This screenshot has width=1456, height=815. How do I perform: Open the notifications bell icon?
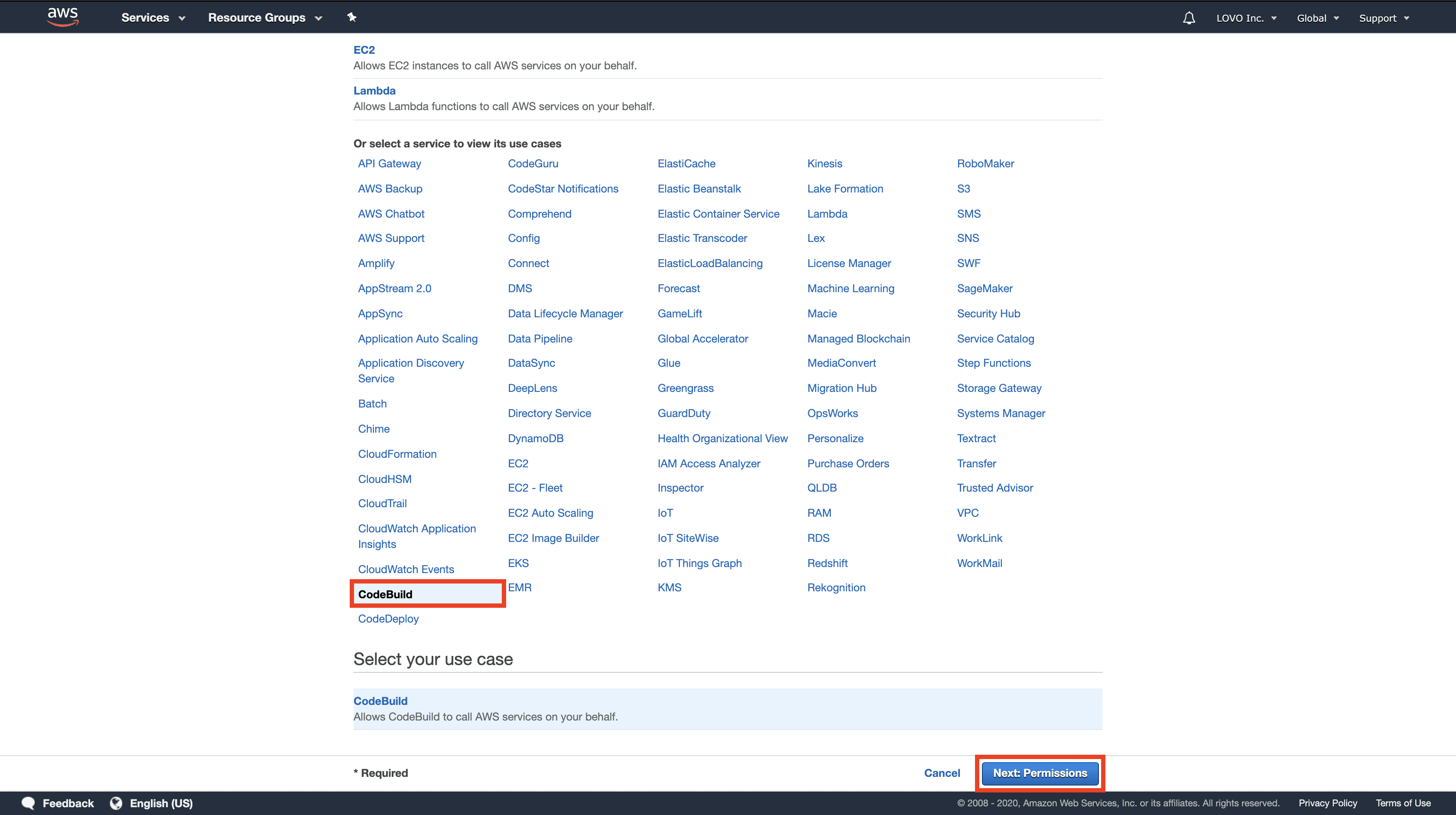point(1189,18)
